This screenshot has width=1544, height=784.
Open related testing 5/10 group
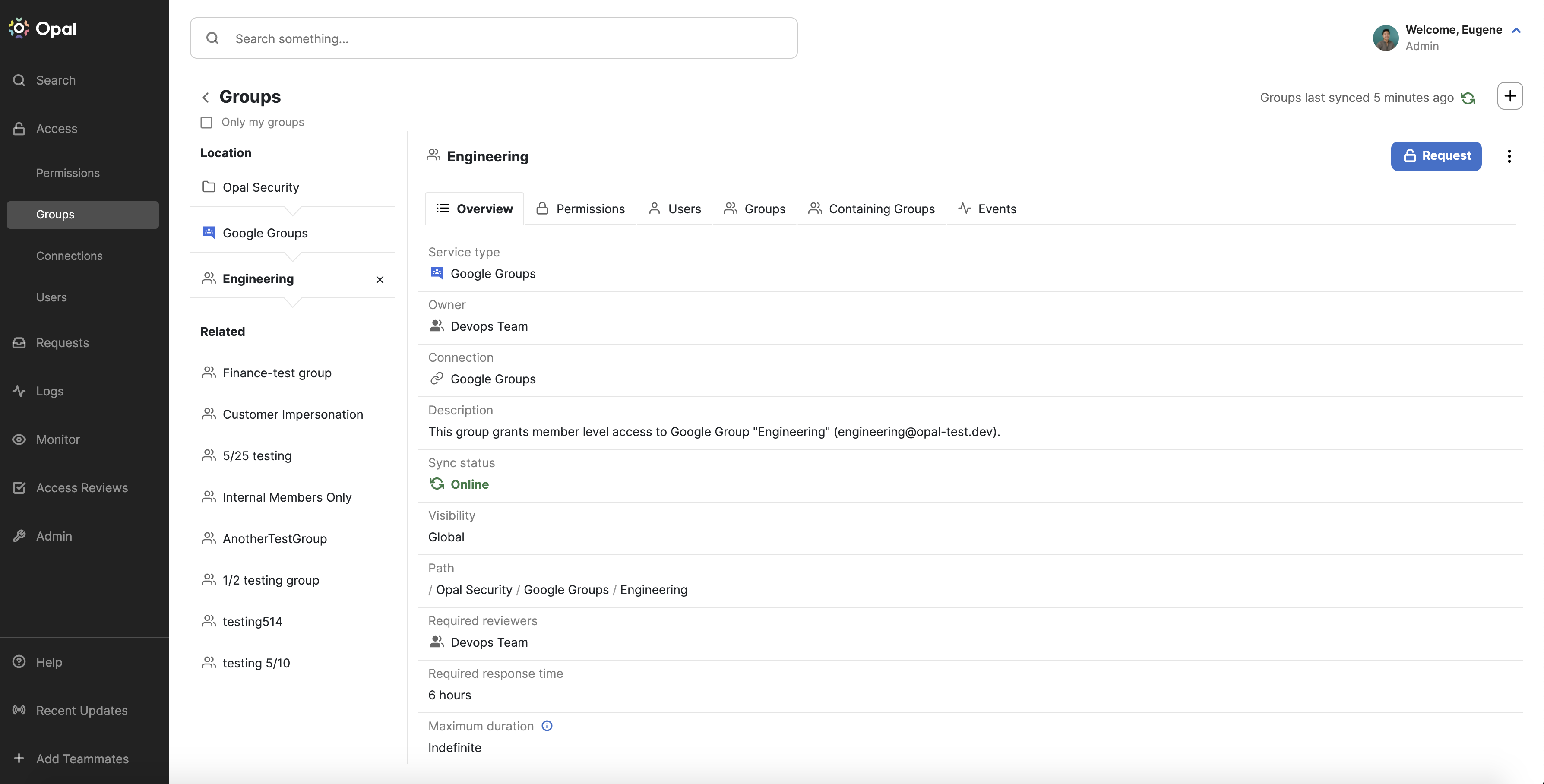click(x=256, y=663)
